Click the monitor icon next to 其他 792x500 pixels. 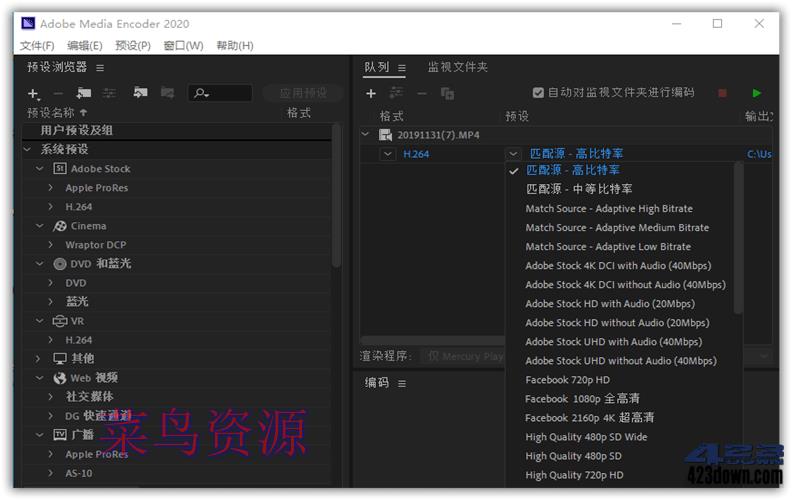tap(60, 359)
